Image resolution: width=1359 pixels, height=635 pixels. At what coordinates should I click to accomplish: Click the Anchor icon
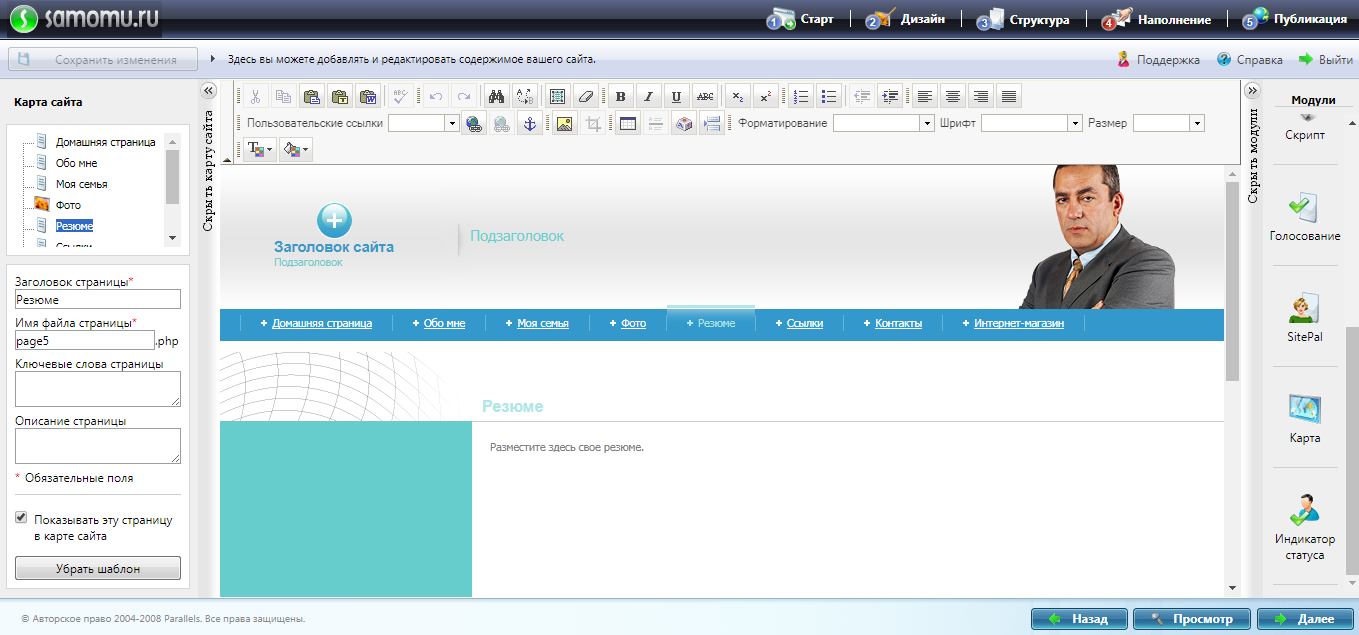click(531, 124)
